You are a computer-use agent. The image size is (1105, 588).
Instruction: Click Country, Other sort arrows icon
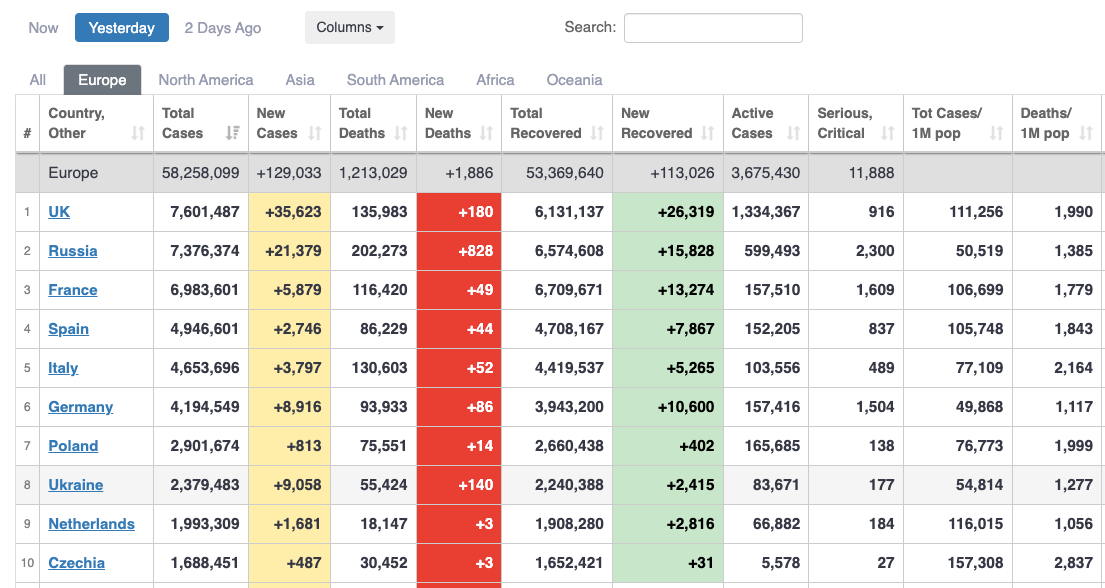(138, 133)
